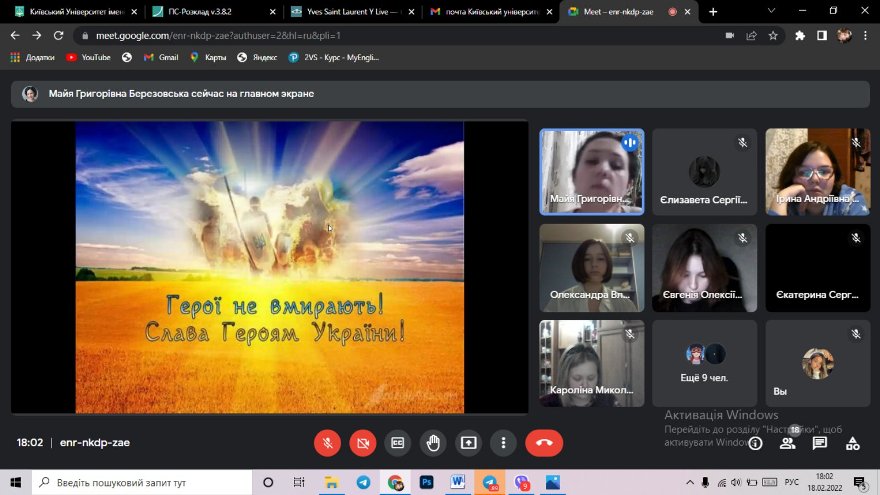Open the Gmail bookmark
This screenshot has width=880, height=495.
pos(160,57)
